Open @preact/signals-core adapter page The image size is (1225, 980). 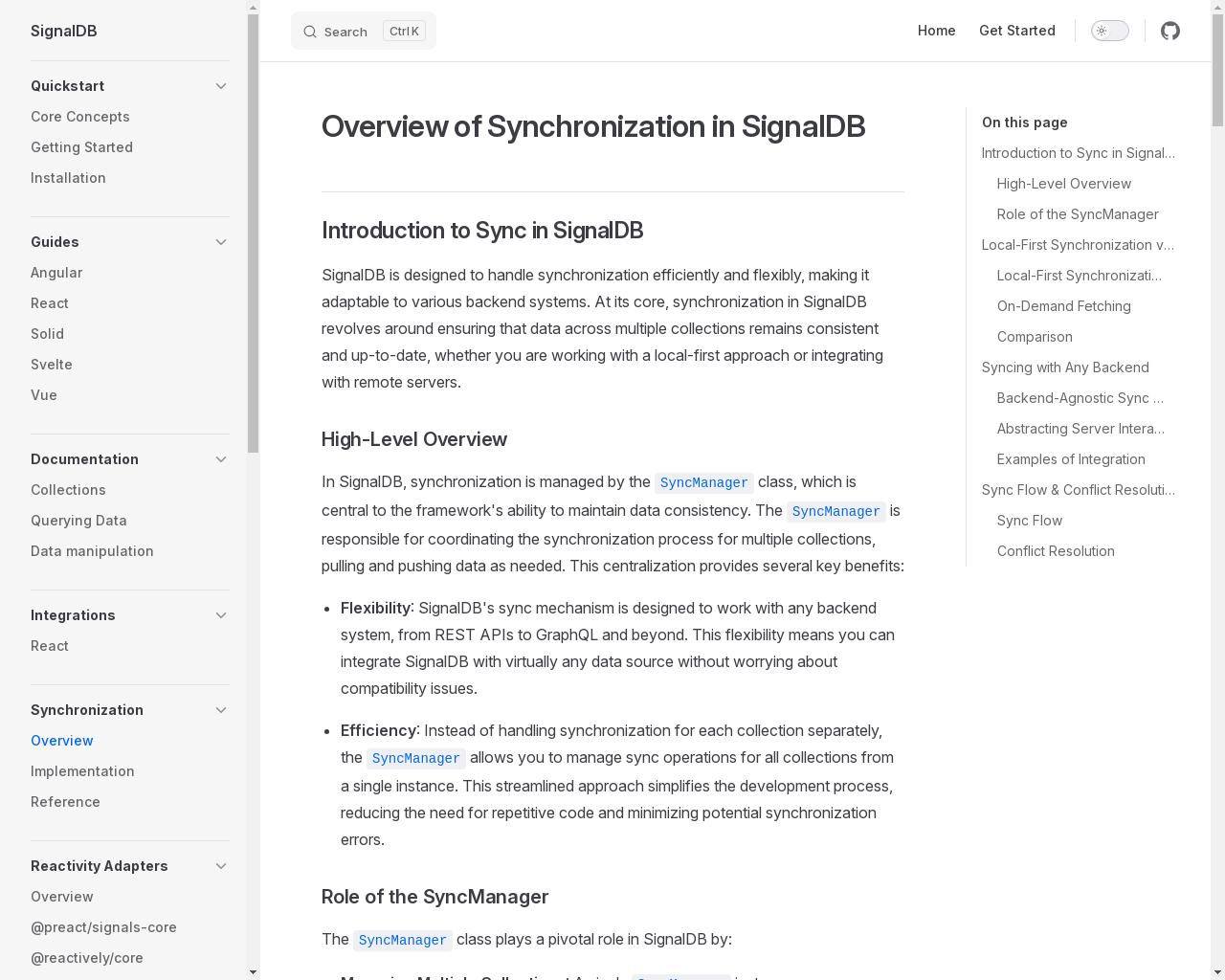click(103, 927)
